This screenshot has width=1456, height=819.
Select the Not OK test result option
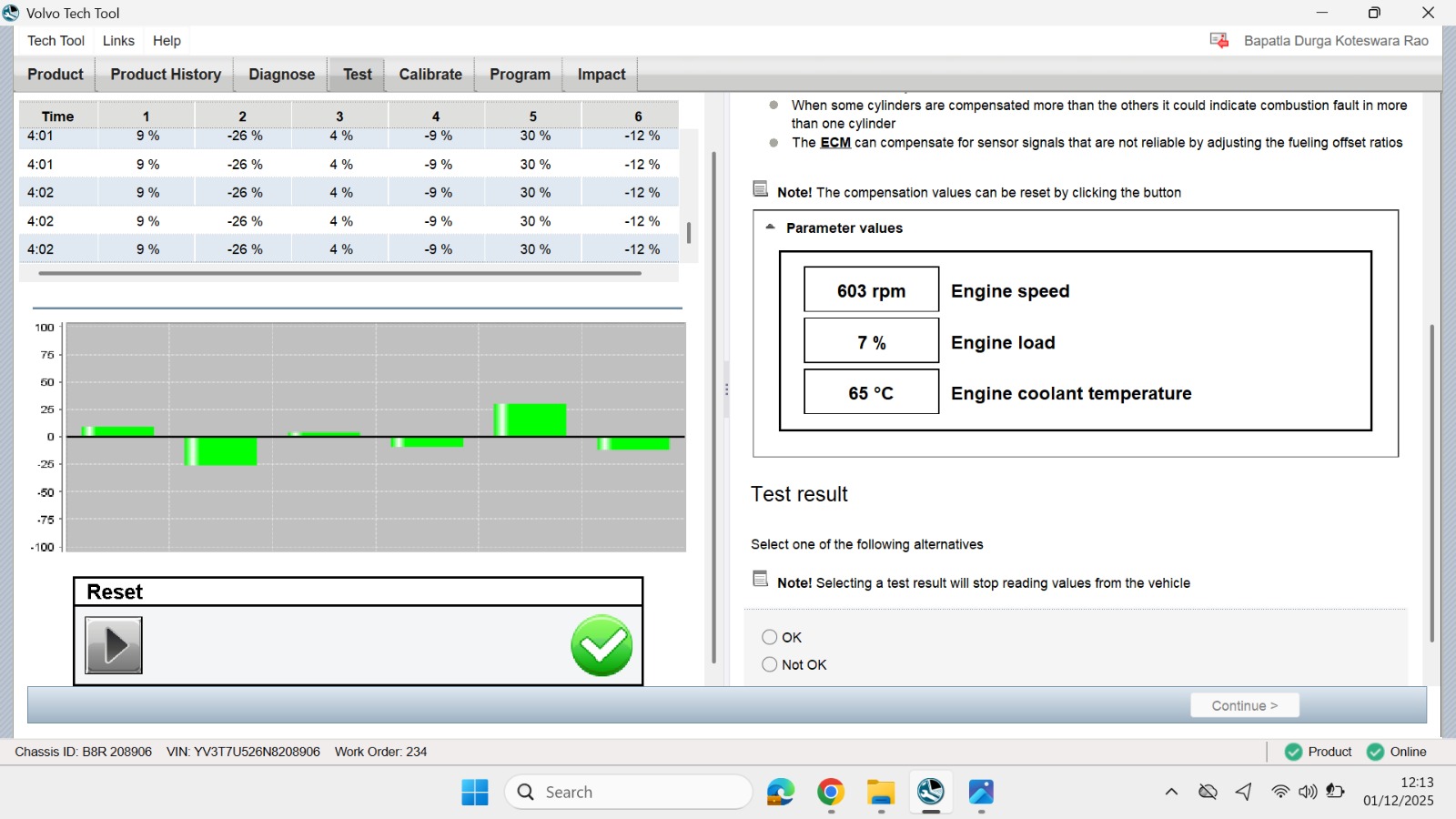[x=770, y=664]
